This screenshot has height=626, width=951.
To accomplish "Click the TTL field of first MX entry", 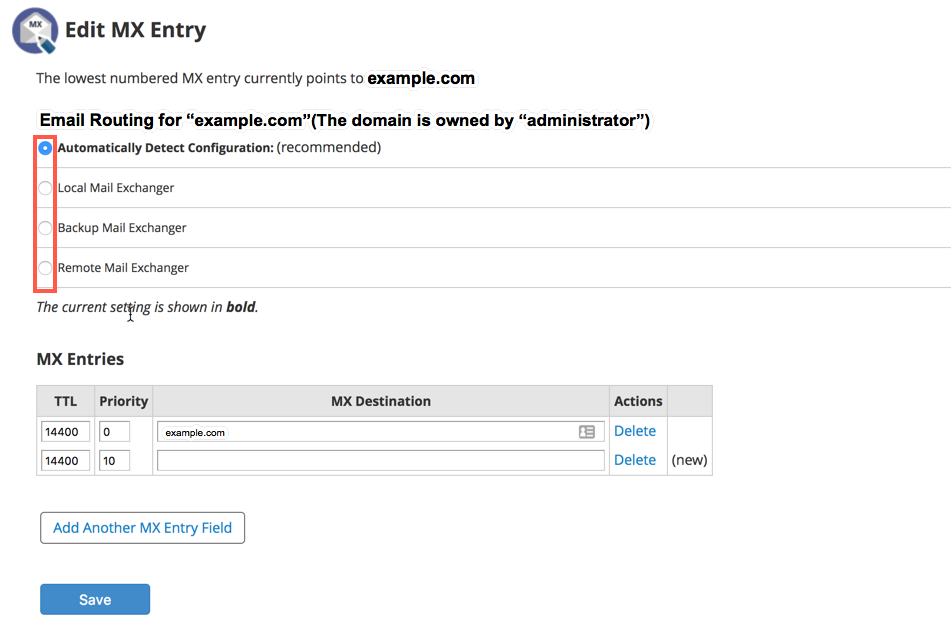I will pos(65,432).
